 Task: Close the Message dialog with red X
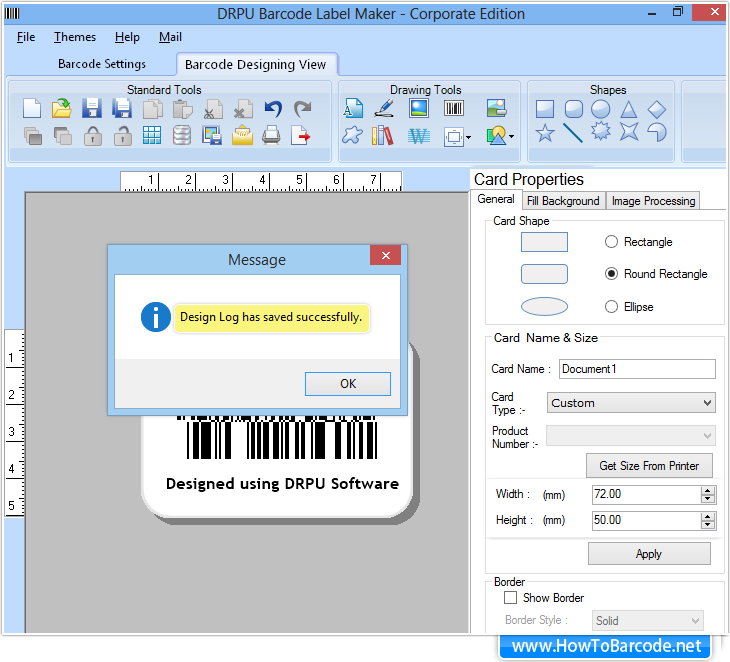[x=385, y=255]
